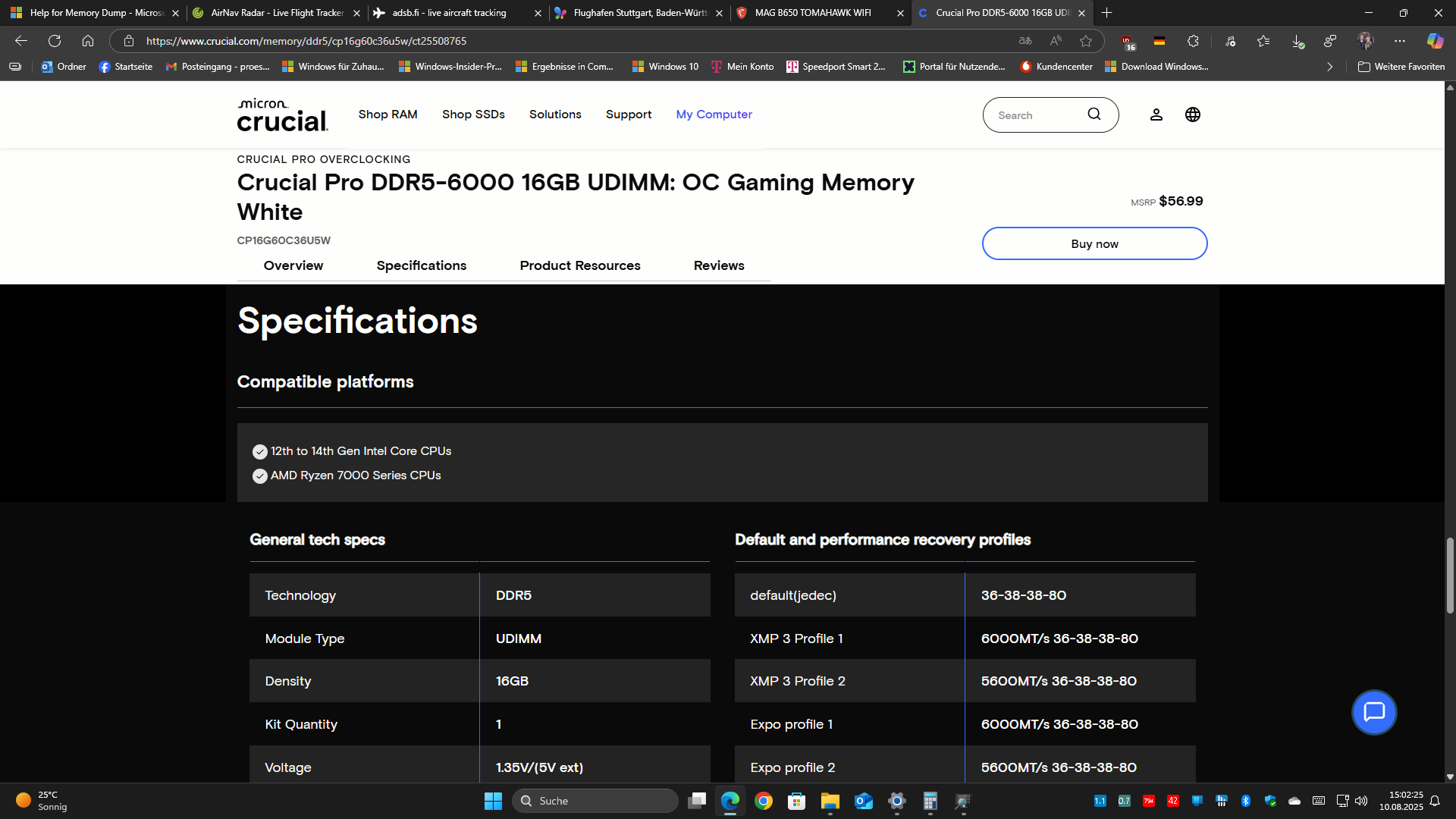
Task: Open Support menu
Action: coord(629,115)
